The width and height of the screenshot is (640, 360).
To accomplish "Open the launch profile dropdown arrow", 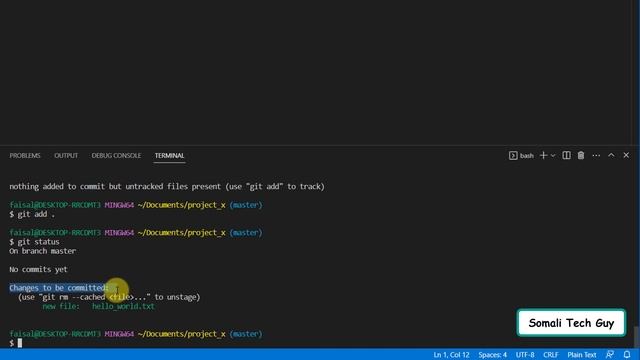I will pyautogui.click(x=553, y=156).
